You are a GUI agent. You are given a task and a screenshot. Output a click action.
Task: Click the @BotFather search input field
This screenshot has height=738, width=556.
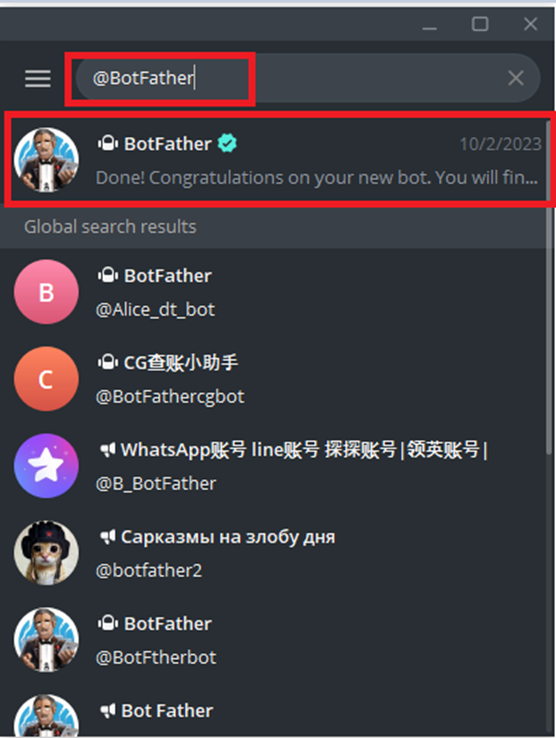pos(307,78)
